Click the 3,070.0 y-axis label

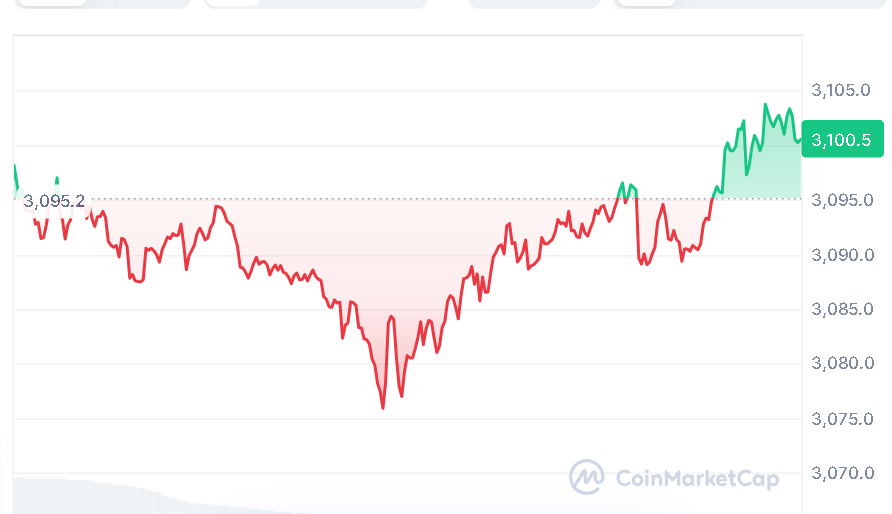pos(842,473)
